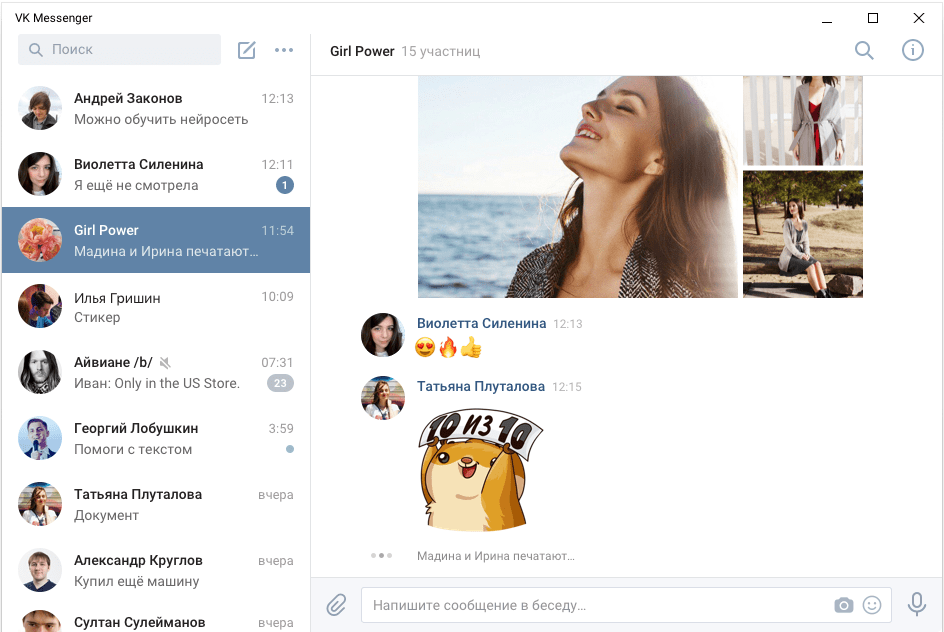The image size is (944, 632).
Task: Open the emoji smiley picker
Action: (872, 605)
